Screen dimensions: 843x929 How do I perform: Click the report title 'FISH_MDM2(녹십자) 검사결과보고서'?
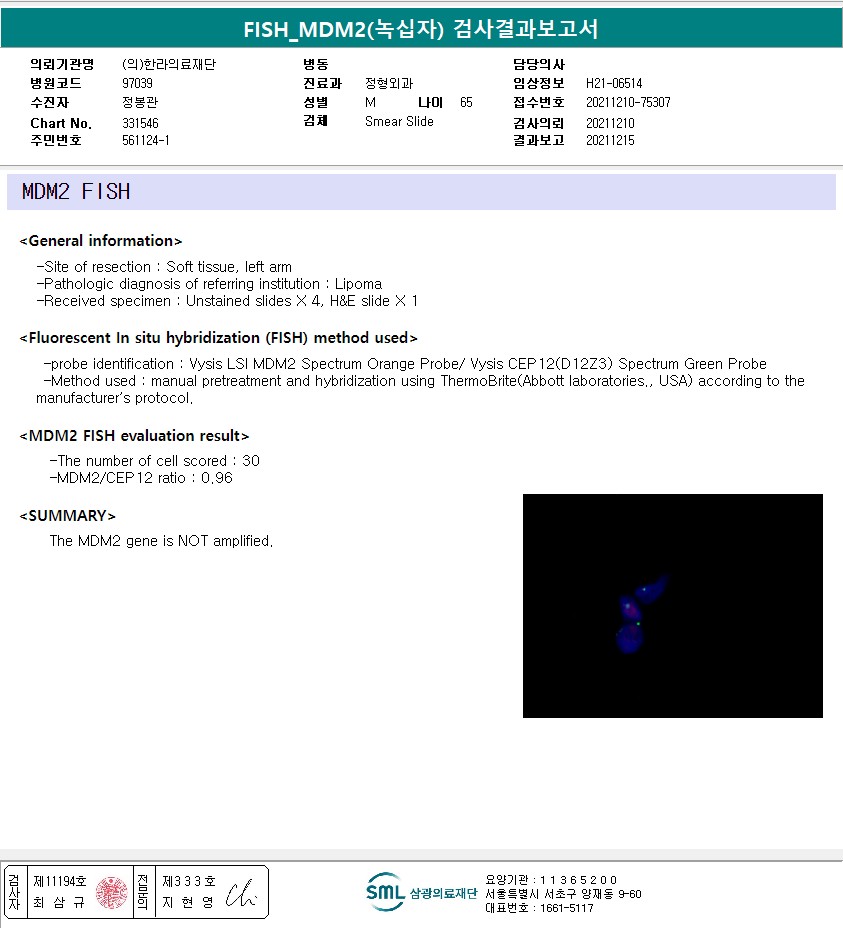[x=421, y=28]
